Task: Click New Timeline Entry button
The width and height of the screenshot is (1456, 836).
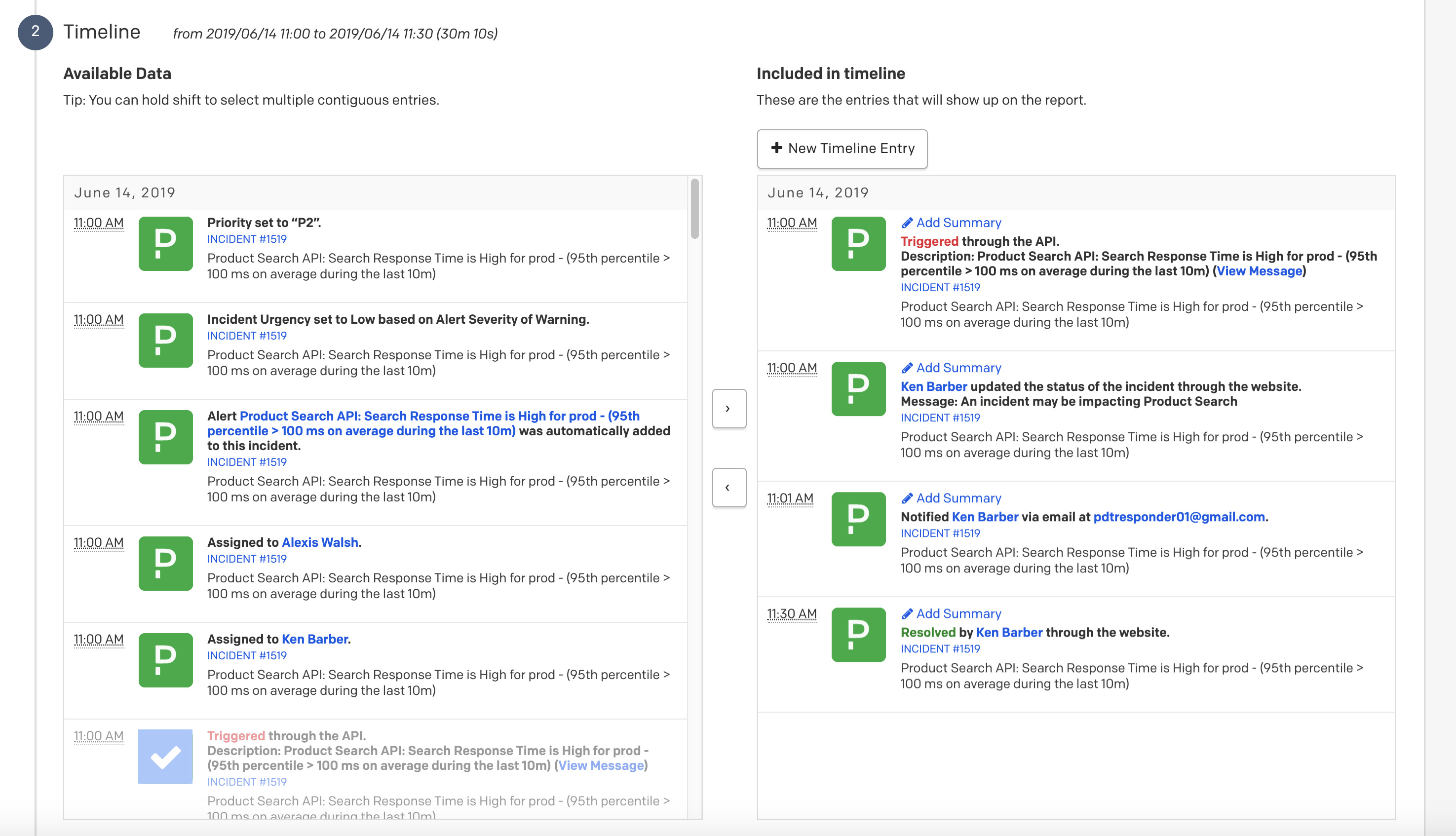Action: coord(842,148)
